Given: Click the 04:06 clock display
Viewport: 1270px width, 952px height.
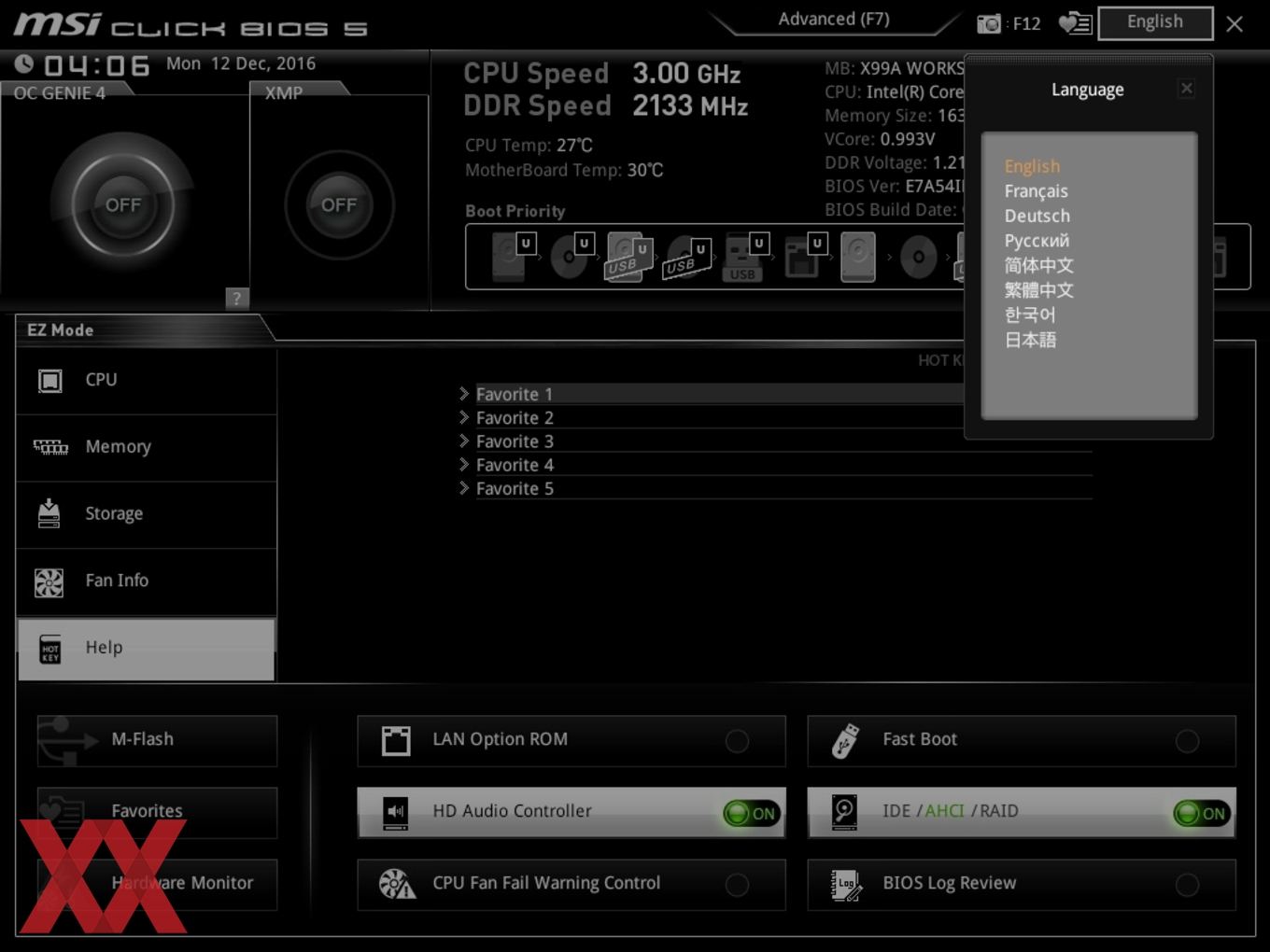Looking at the screenshot, I should pos(96,66).
